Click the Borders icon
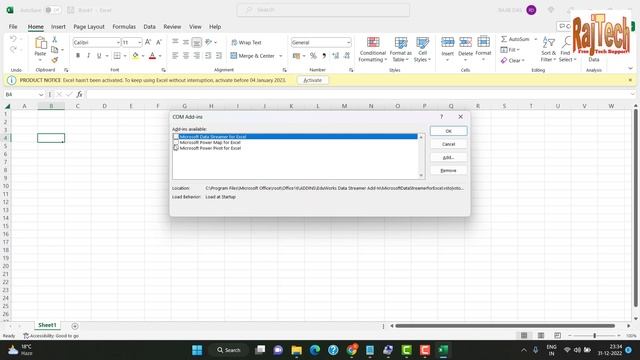Image resolution: width=640 pixels, height=360 pixels. (x=117, y=56)
